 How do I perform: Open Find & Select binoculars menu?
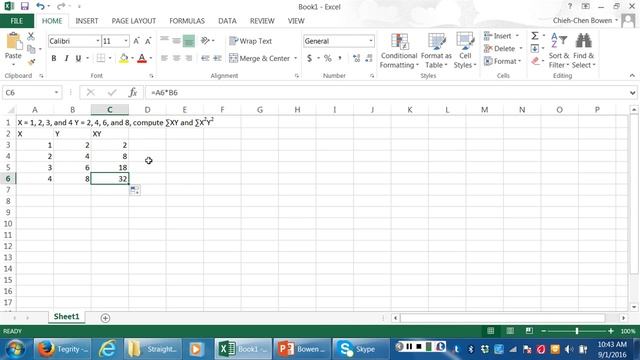coord(584,51)
